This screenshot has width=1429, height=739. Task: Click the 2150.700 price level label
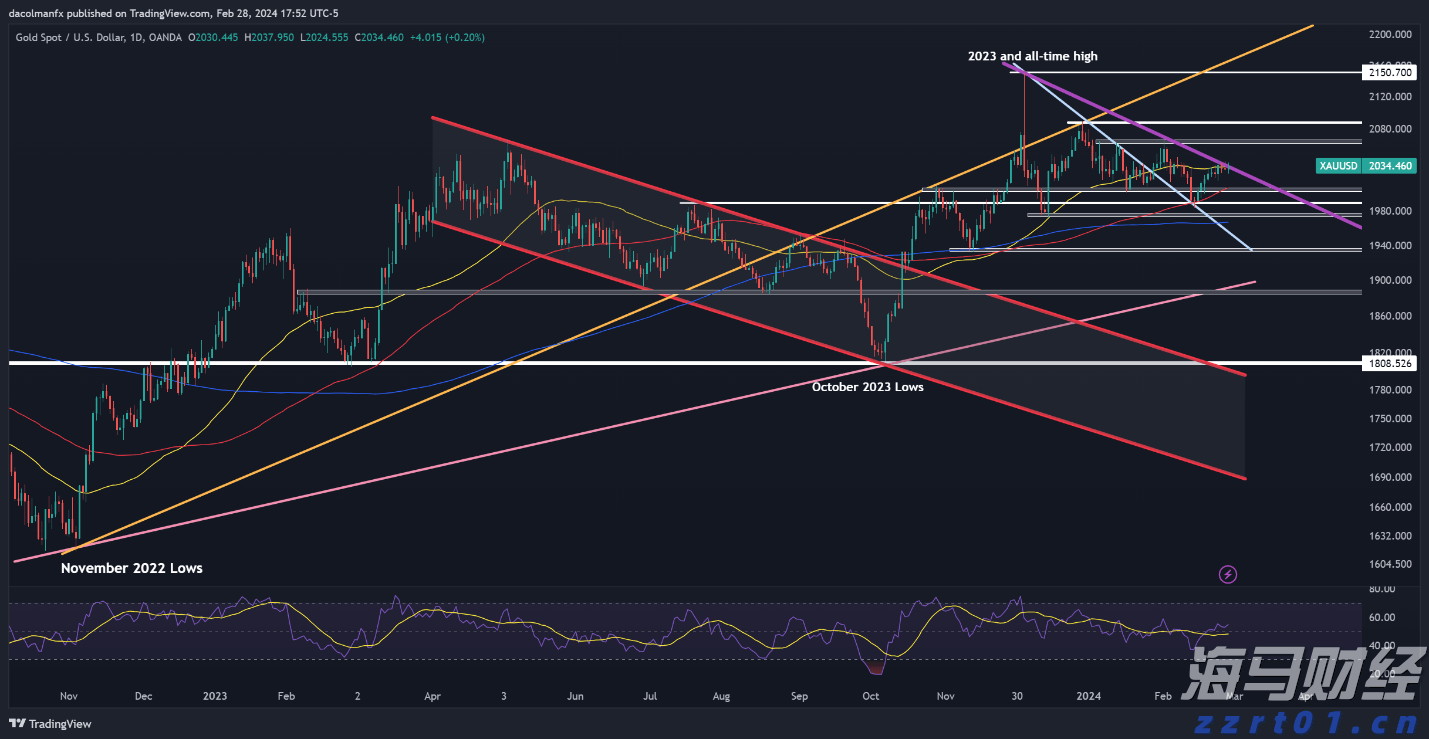[x=1388, y=71]
